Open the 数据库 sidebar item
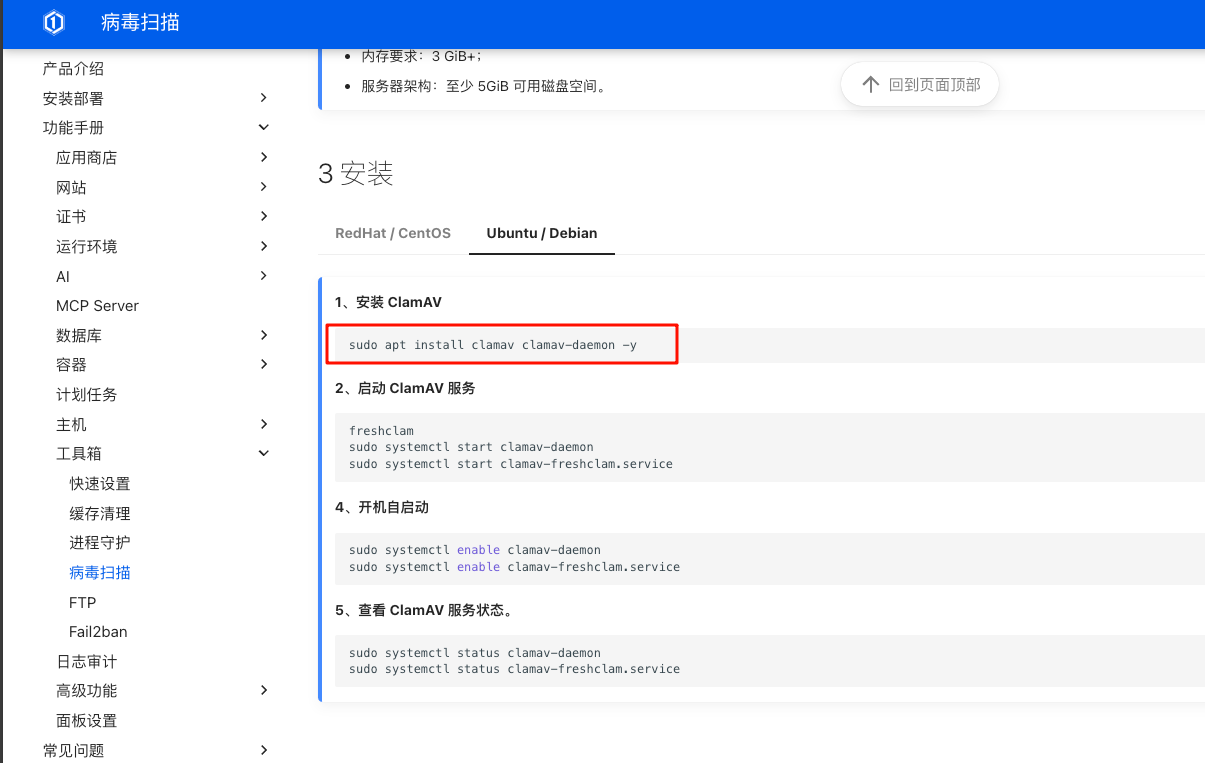The height and width of the screenshot is (763, 1205). [79, 336]
